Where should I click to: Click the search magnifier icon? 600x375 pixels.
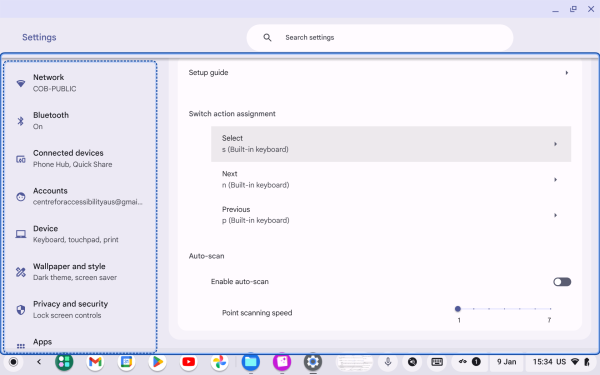(x=267, y=38)
